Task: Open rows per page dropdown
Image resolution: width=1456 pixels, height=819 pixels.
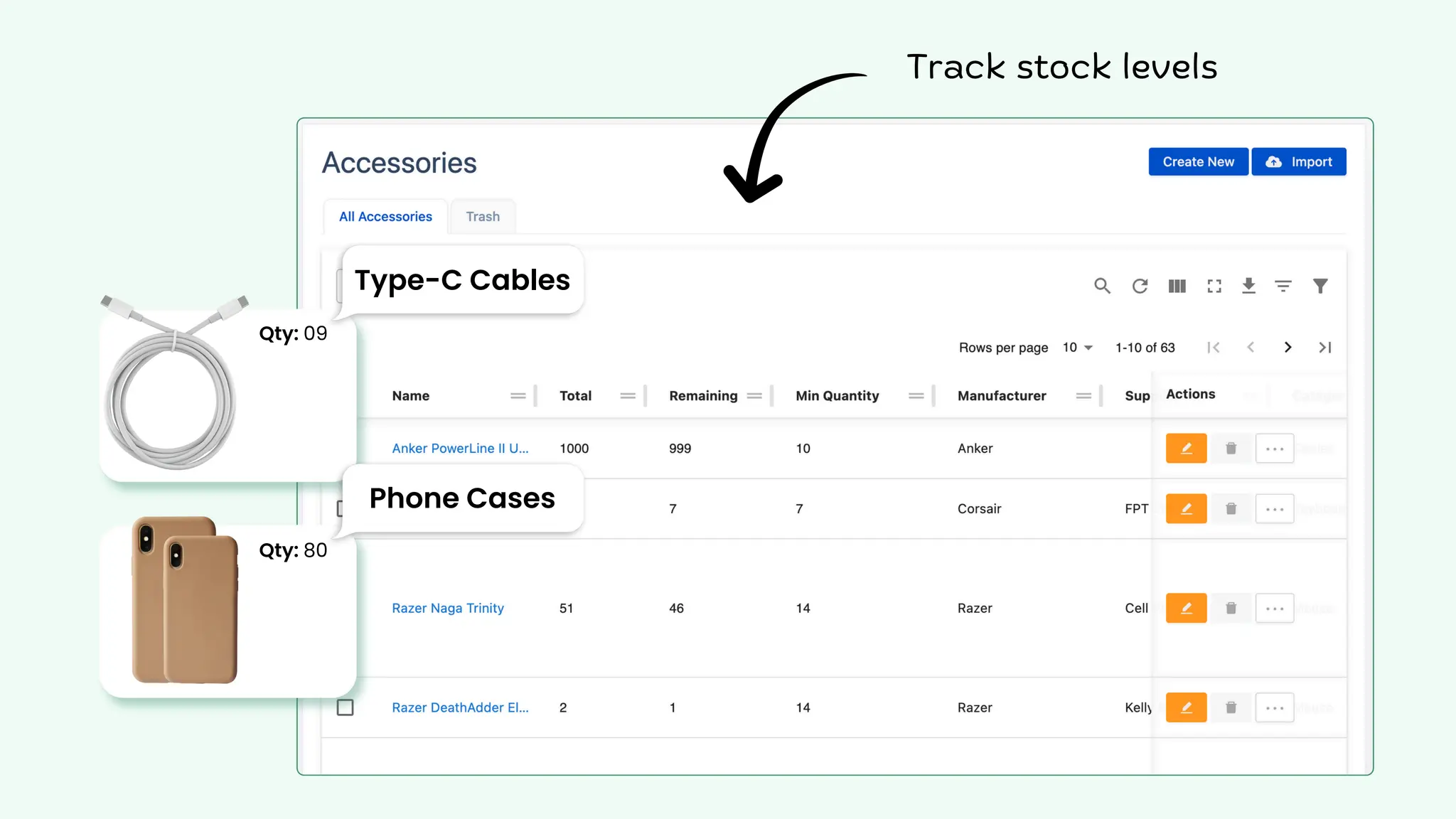Action: click(1077, 348)
